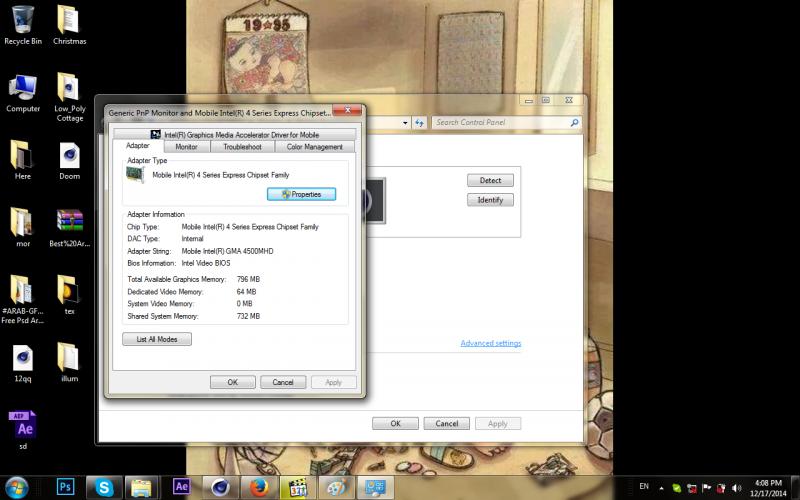
Task: Open the Action Center flag icon
Action: coord(707,488)
